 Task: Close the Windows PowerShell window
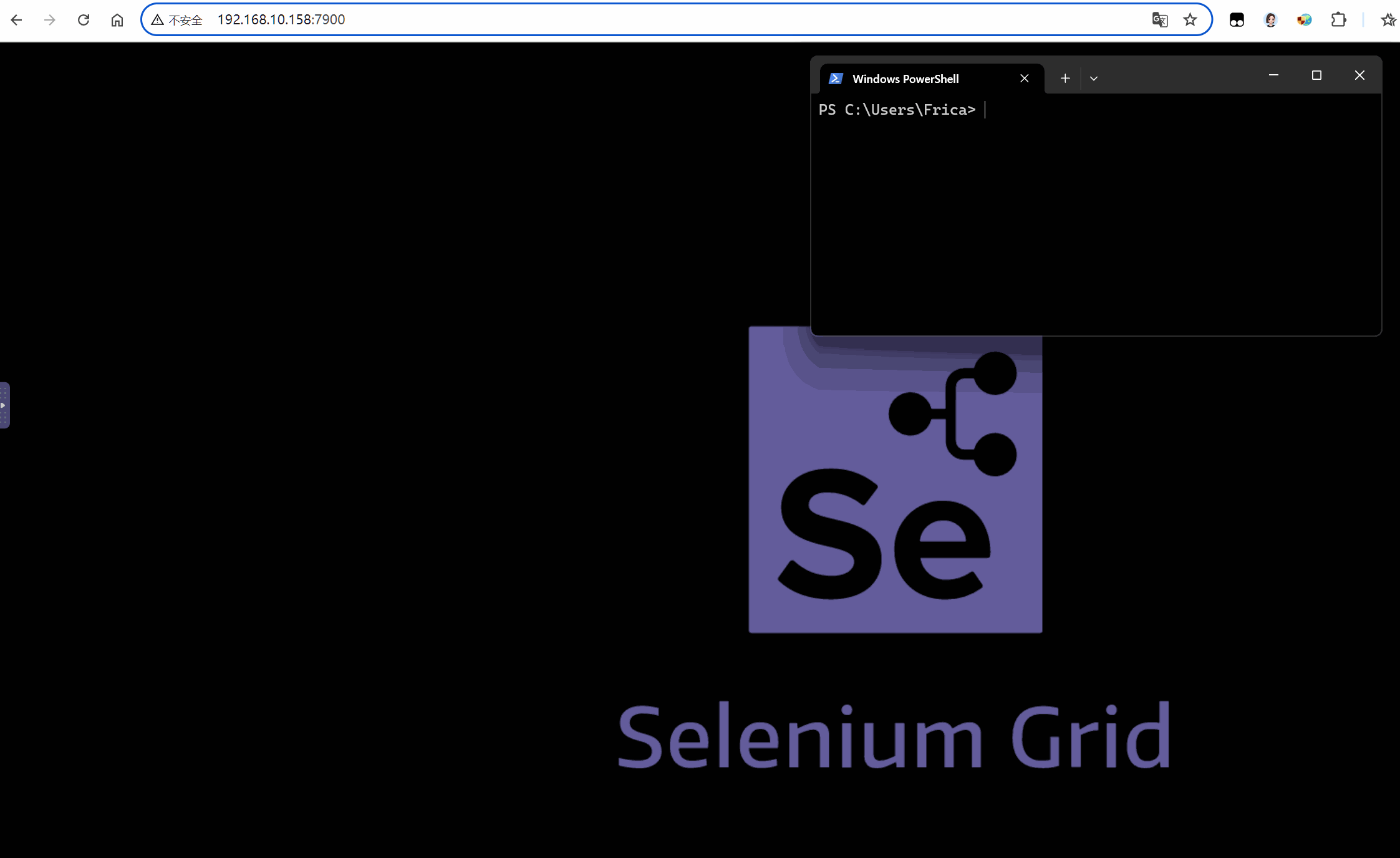1359,75
